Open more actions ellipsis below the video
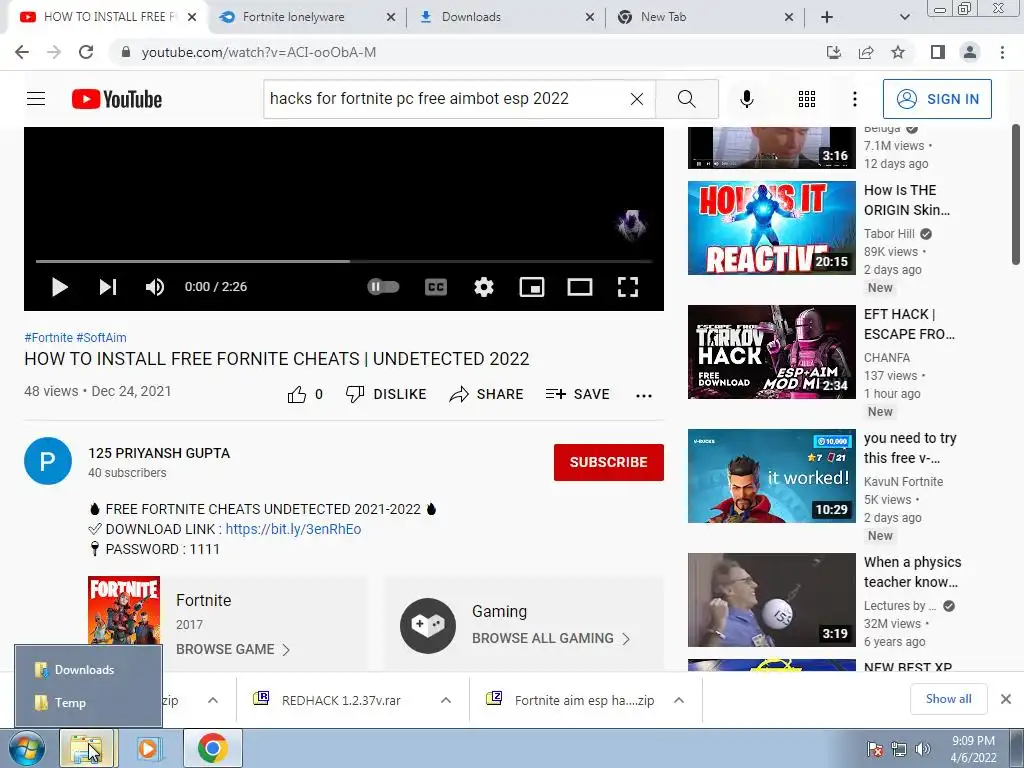 644,395
